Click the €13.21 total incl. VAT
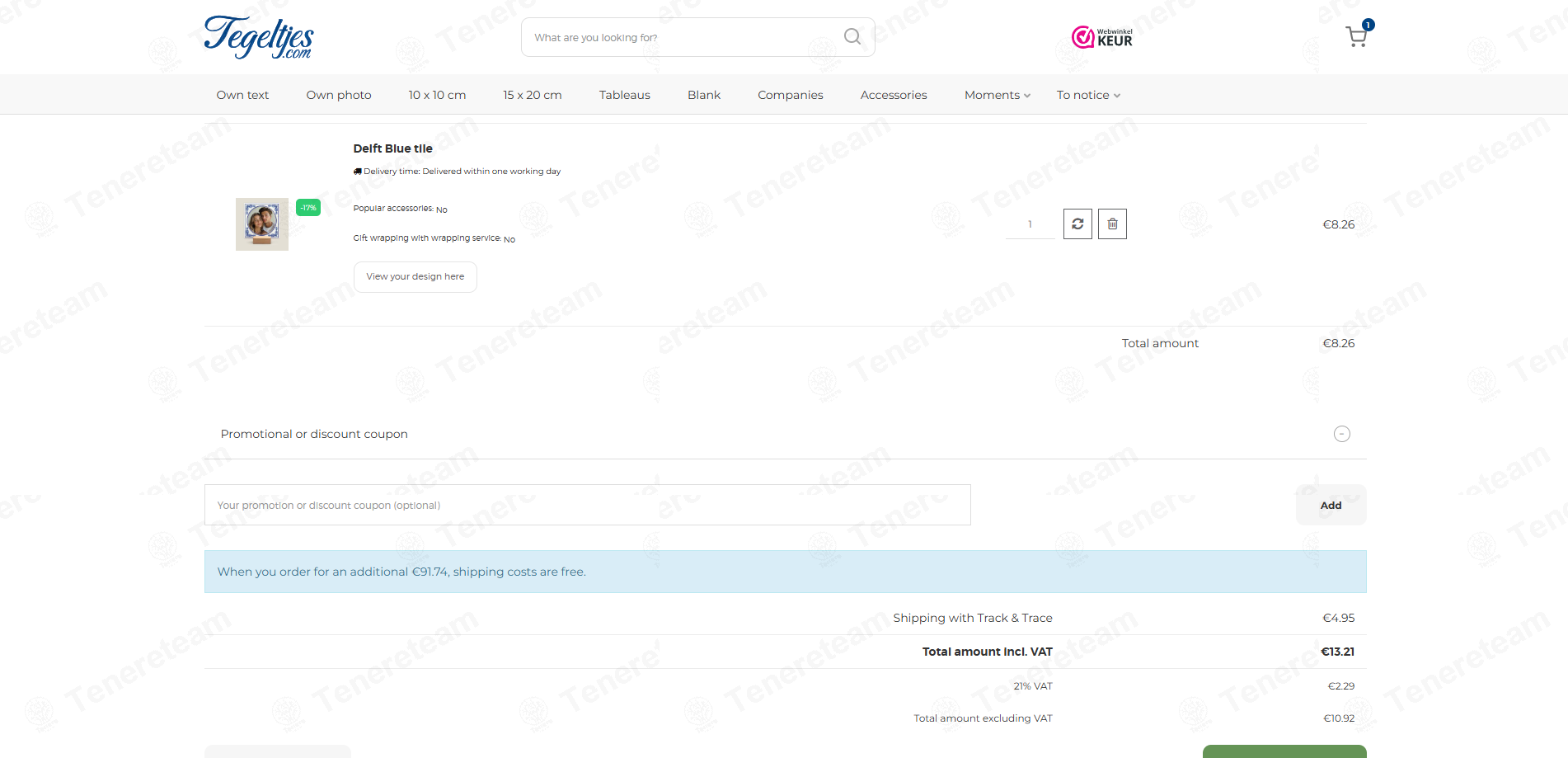 coord(1337,652)
